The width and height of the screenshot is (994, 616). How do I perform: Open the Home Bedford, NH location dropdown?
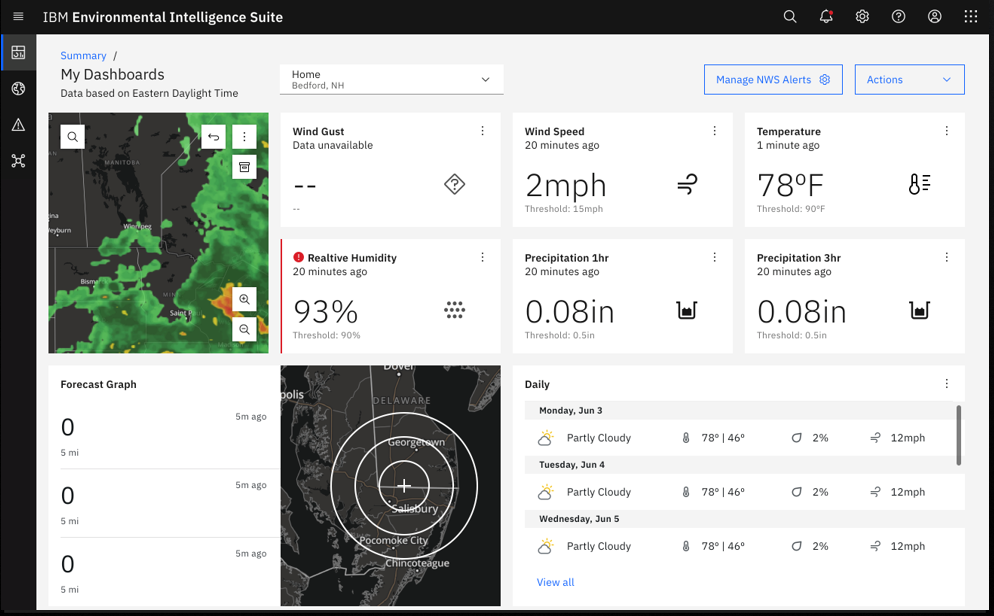click(391, 78)
